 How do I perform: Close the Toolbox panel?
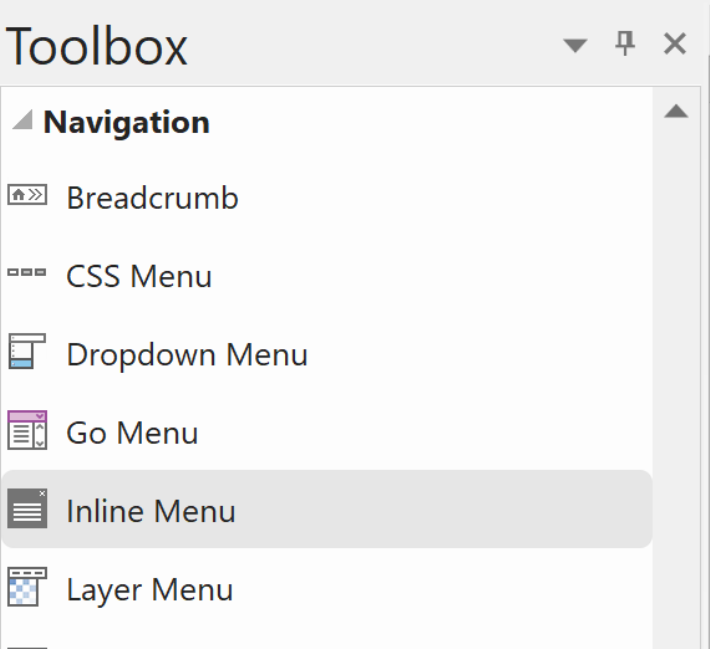[675, 44]
